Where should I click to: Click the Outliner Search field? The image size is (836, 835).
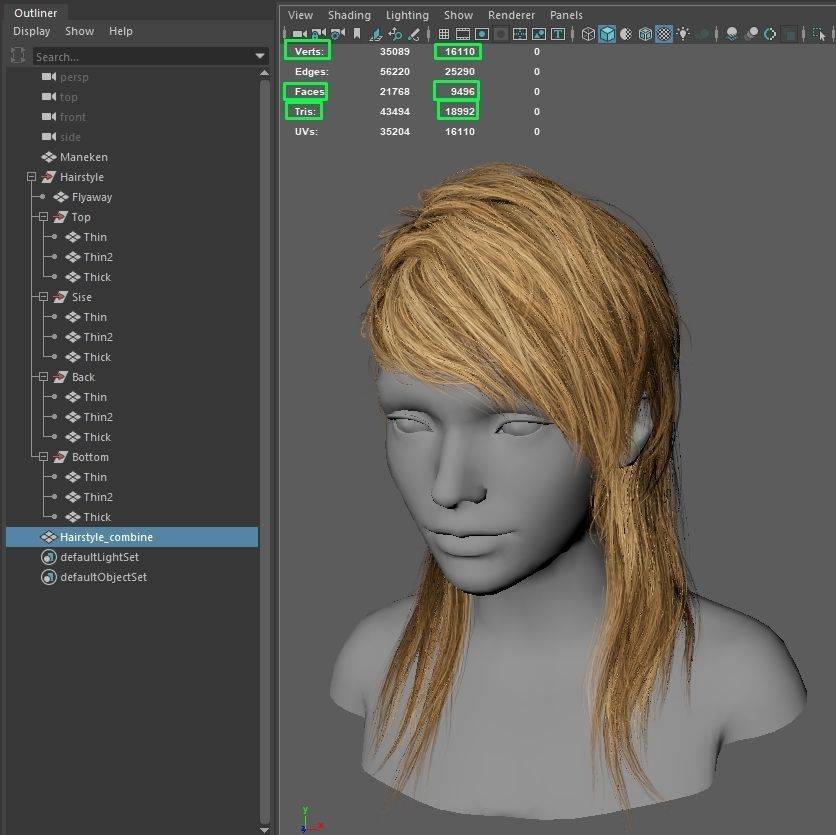(143, 57)
